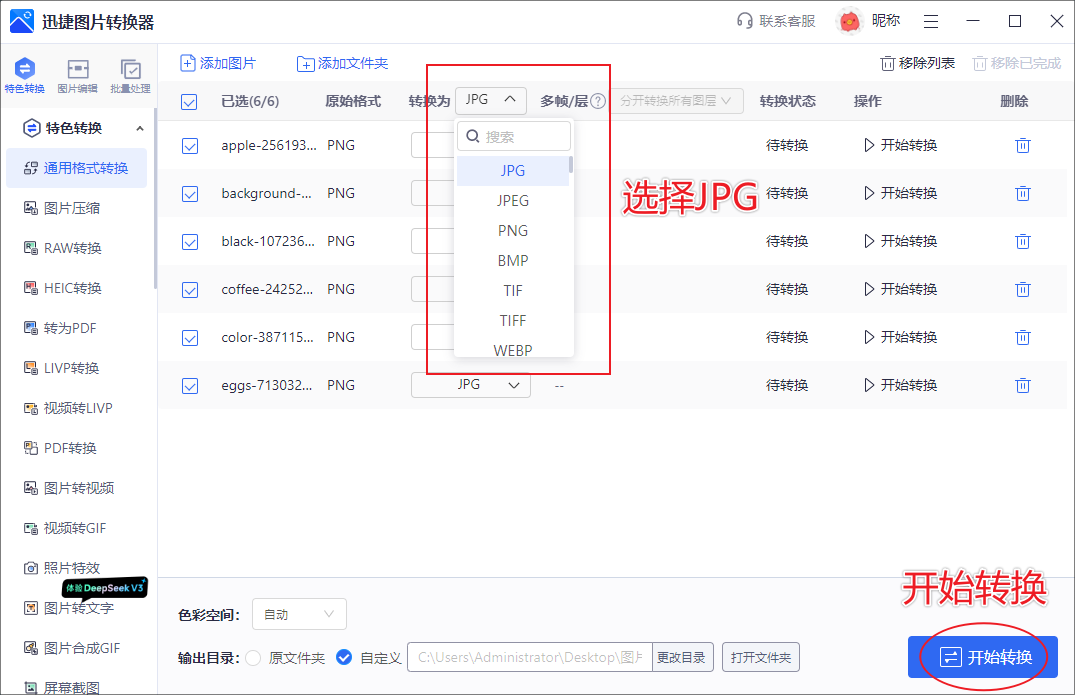The height and width of the screenshot is (695, 1075).
Task: Click the 添加文件夹 button
Action: pyautogui.click(x=342, y=64)
